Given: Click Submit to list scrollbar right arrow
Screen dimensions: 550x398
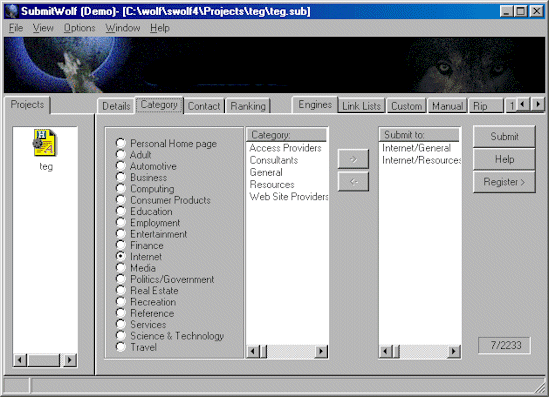Looking at the screenshot, I should pos(454,351).
